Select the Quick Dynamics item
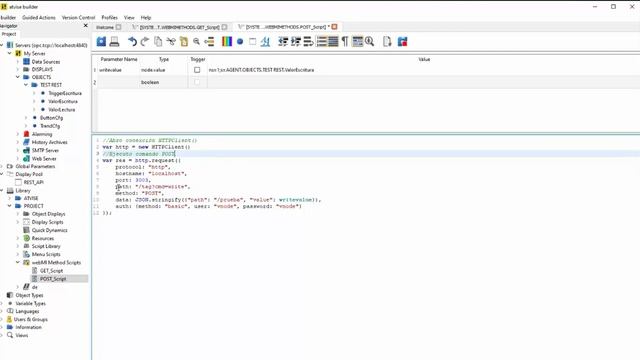640x360 pixels. pyautogui.click(x=49, y=230)
